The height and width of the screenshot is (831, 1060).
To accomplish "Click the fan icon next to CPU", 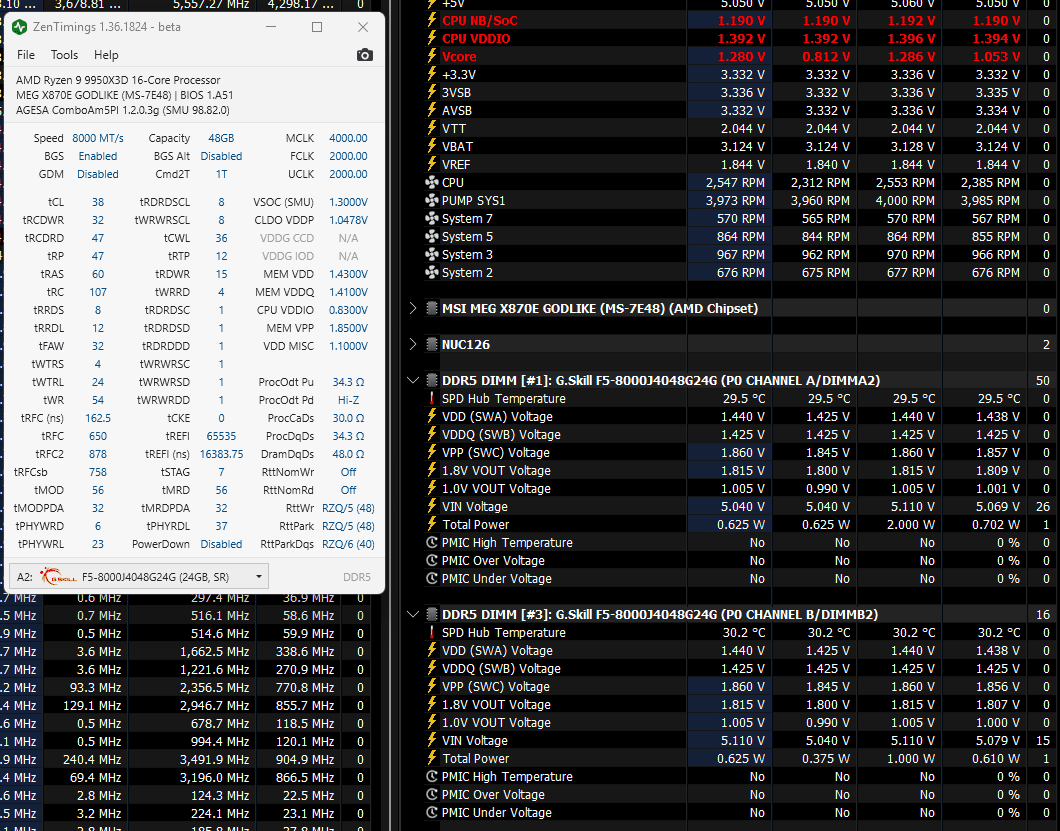I will click(x=431, y=183).
